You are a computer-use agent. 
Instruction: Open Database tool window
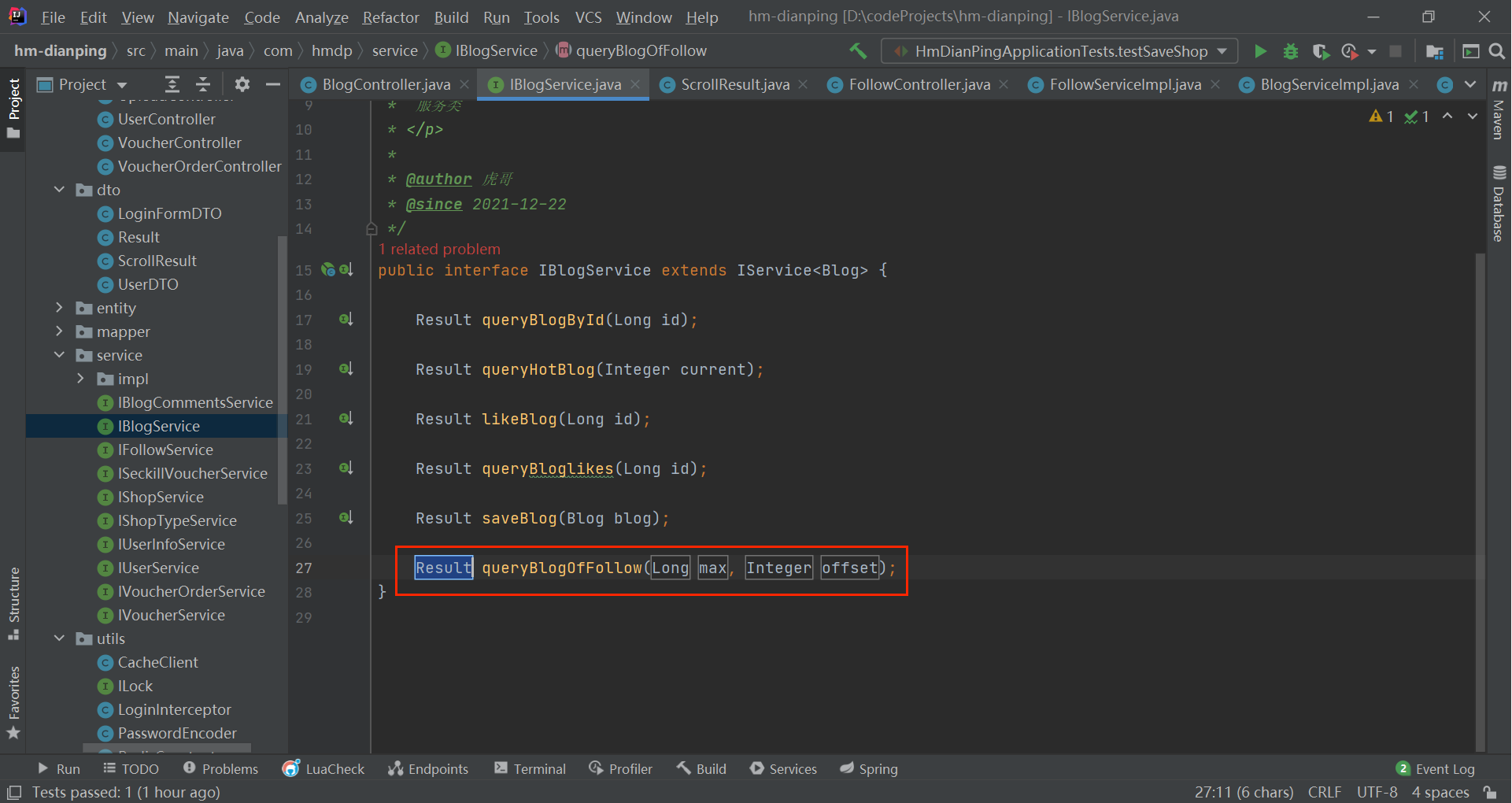tap(1499, 204)
